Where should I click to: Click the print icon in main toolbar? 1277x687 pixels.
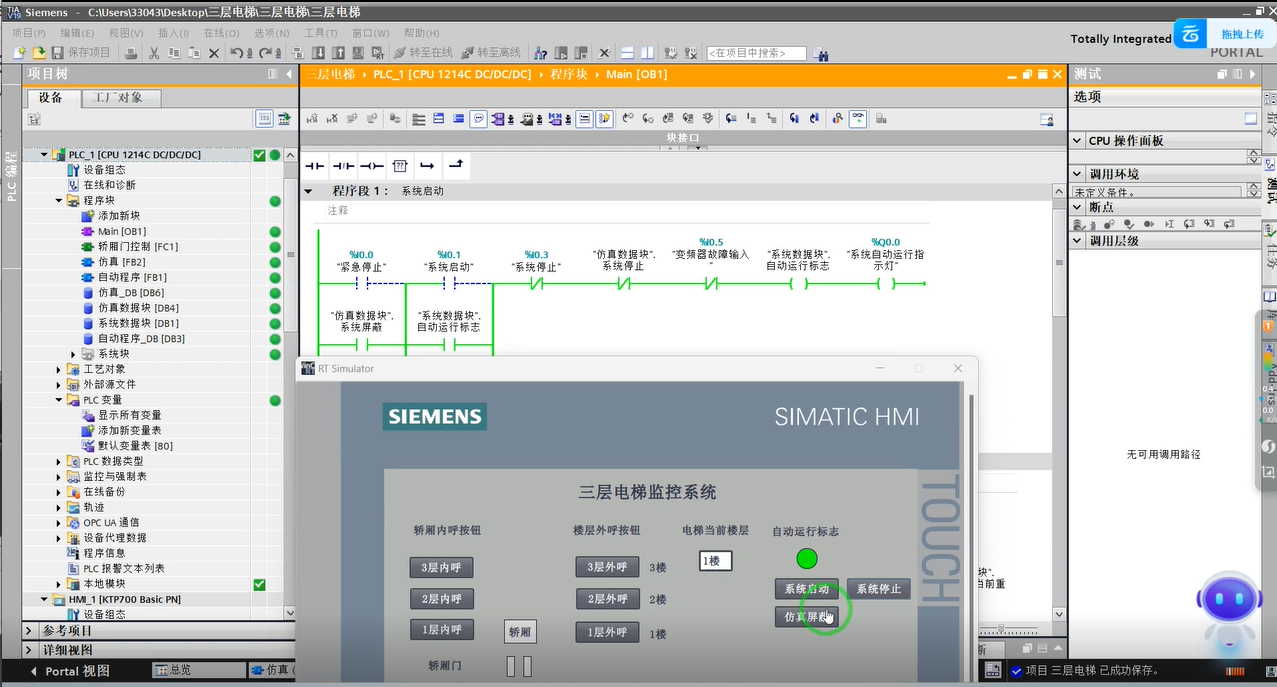point(131,52)
